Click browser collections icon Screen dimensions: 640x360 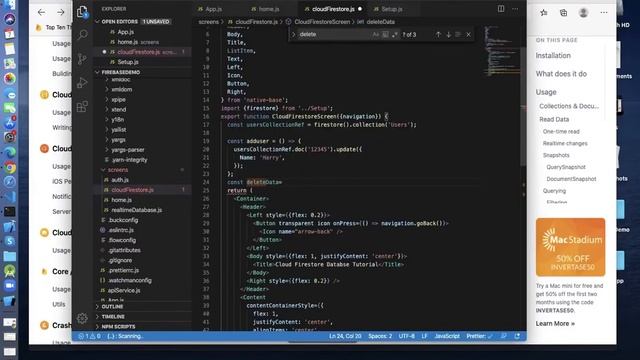tap(563, 13)
